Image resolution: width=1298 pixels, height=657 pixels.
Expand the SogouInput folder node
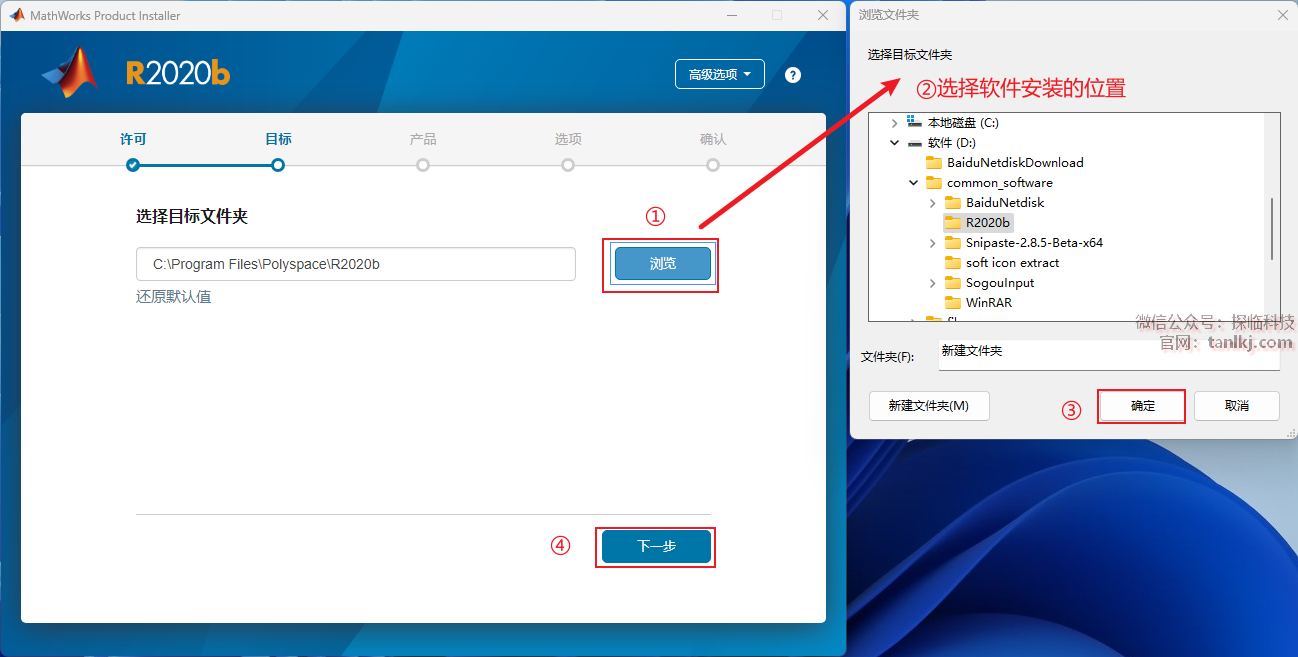click(x=932, y=282)
